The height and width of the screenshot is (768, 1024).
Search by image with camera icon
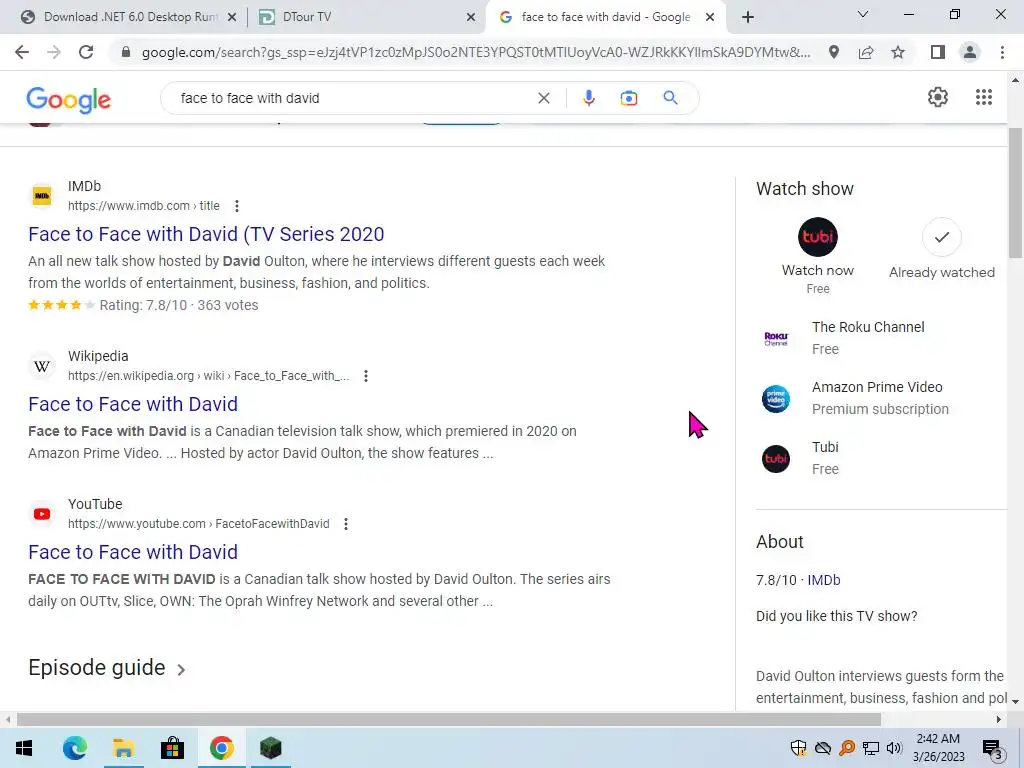point(628,98)
